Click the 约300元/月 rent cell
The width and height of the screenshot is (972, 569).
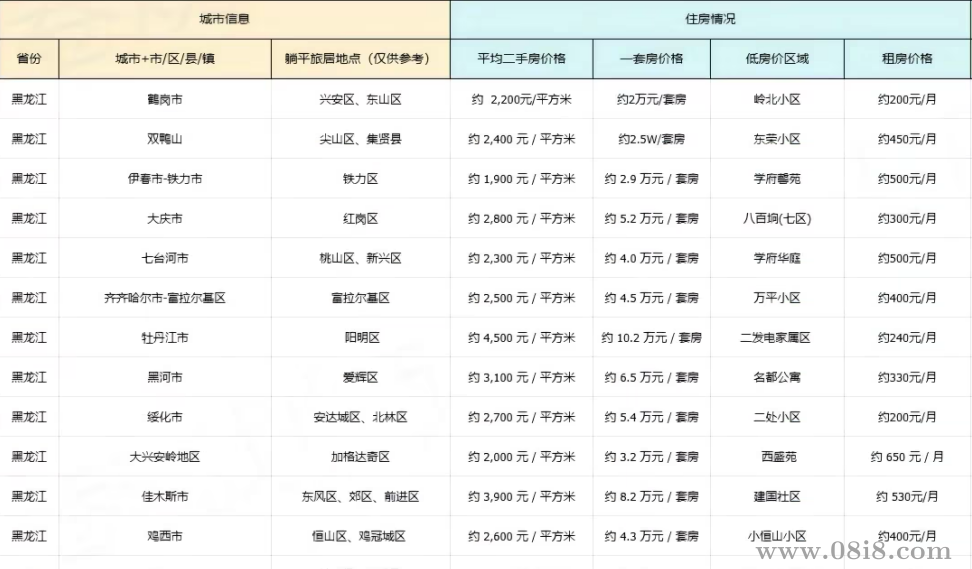(x=908, y=218)
